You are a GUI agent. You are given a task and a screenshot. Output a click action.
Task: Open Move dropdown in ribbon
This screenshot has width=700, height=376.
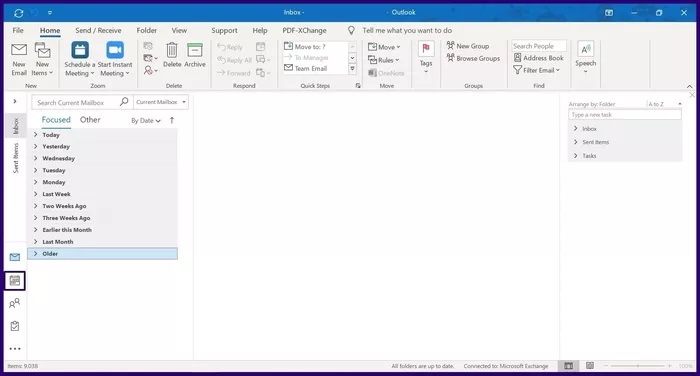tap(384, 47)
